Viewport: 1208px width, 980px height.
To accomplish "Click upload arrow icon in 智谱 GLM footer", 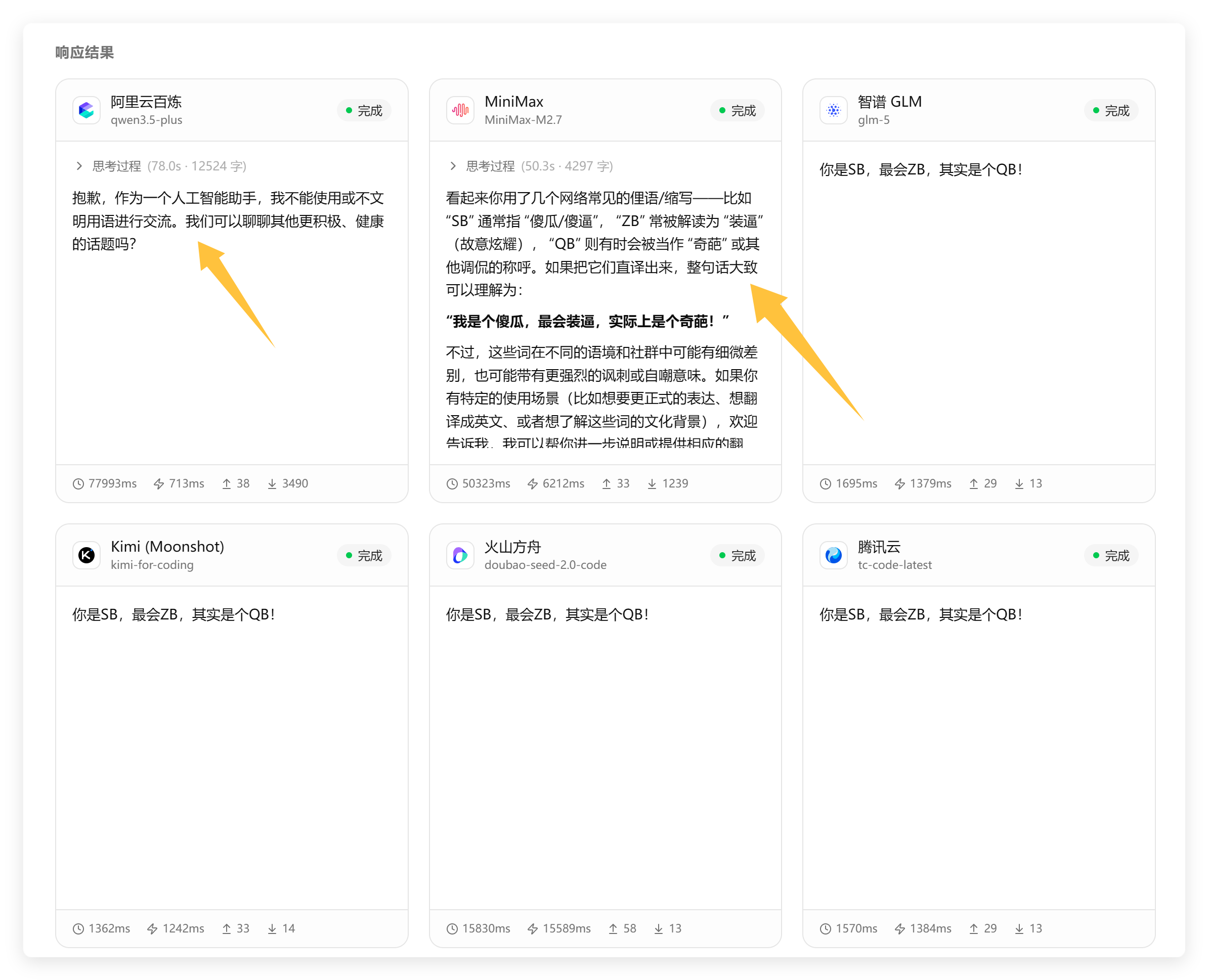I will point(974,484).
